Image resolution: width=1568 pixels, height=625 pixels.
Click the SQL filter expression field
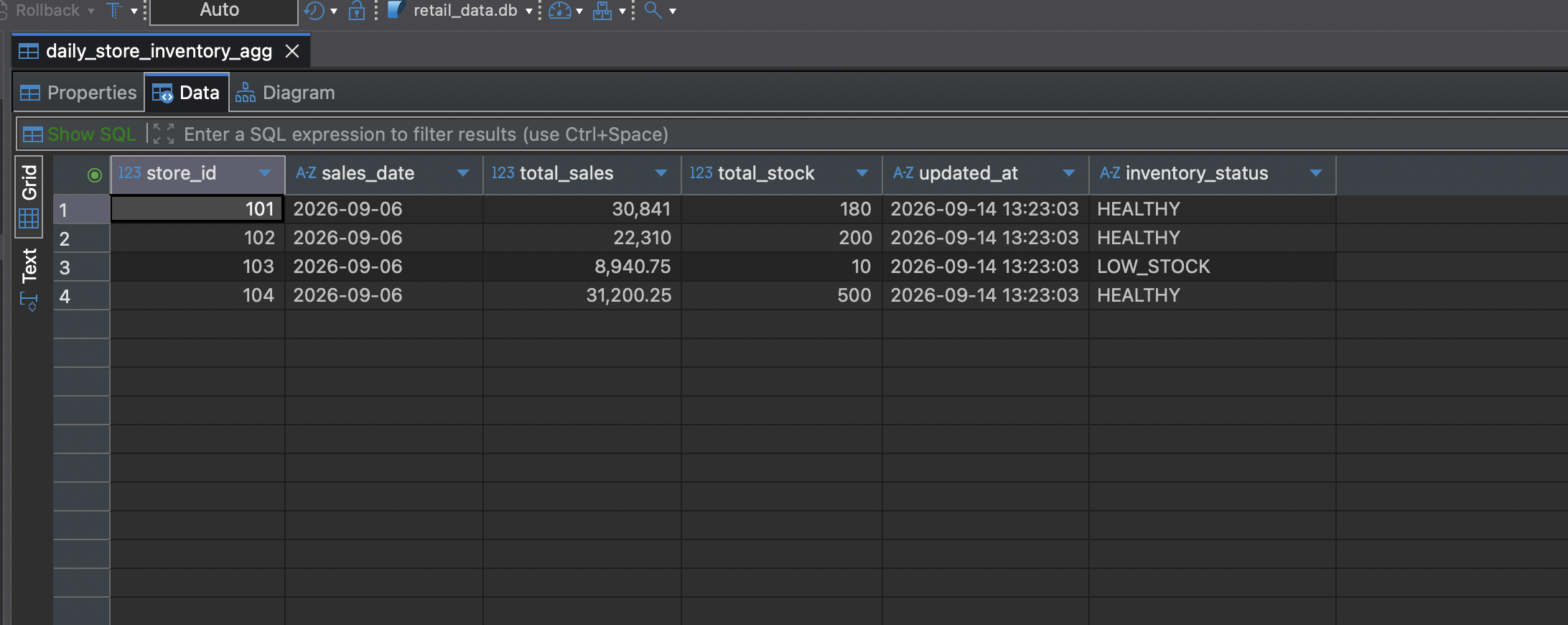[x=862, y=134]
